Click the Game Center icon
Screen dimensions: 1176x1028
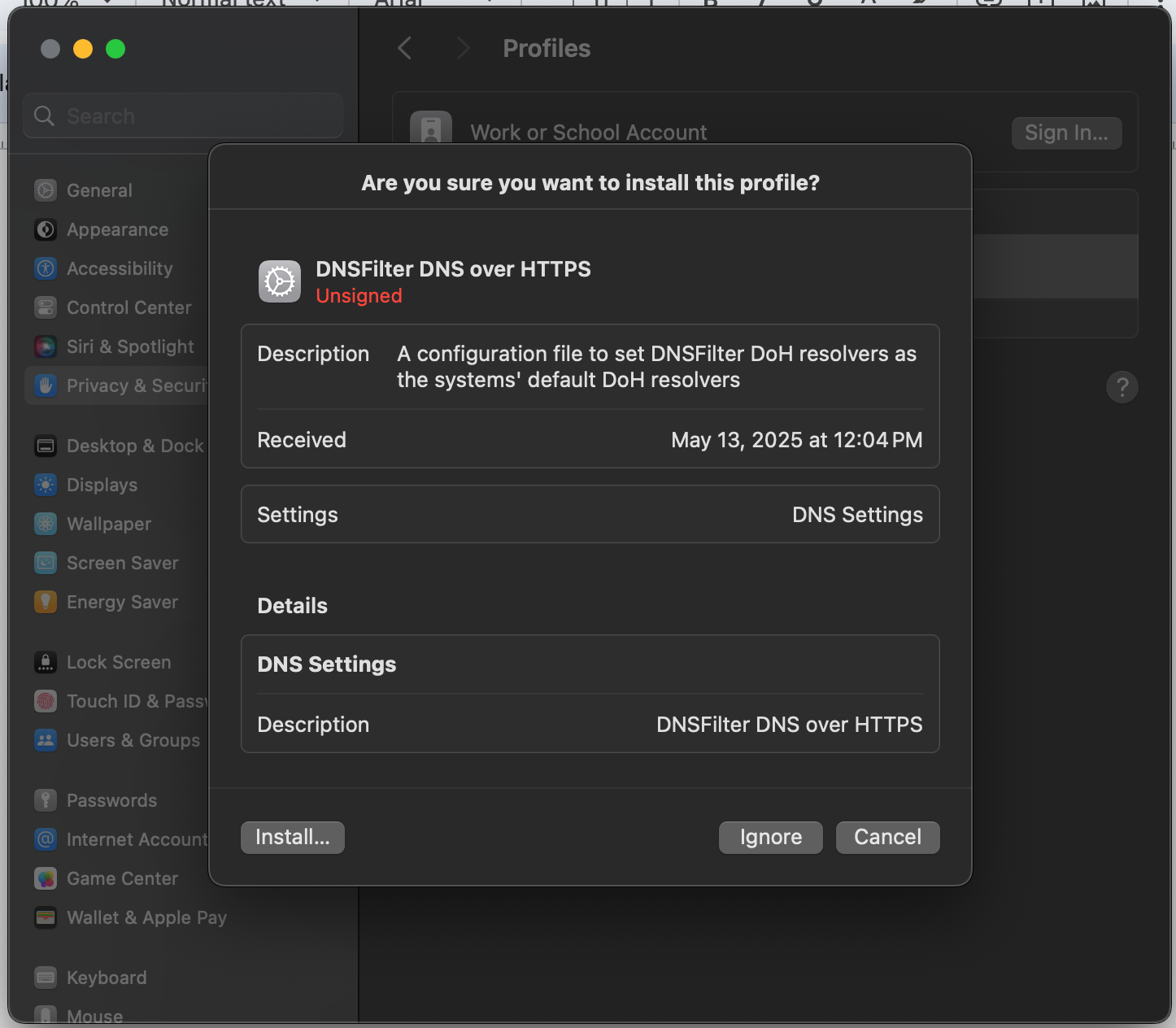[46, 878]
